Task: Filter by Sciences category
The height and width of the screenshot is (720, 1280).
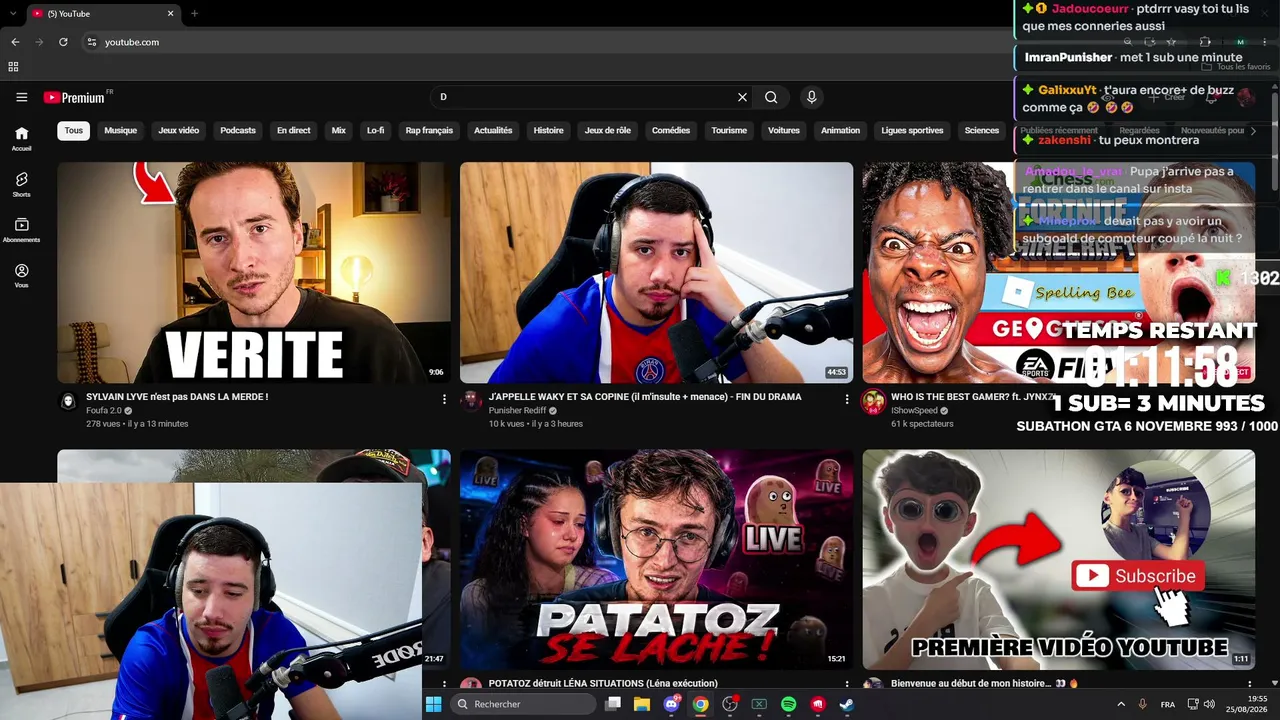Action: tap(981, 130)
